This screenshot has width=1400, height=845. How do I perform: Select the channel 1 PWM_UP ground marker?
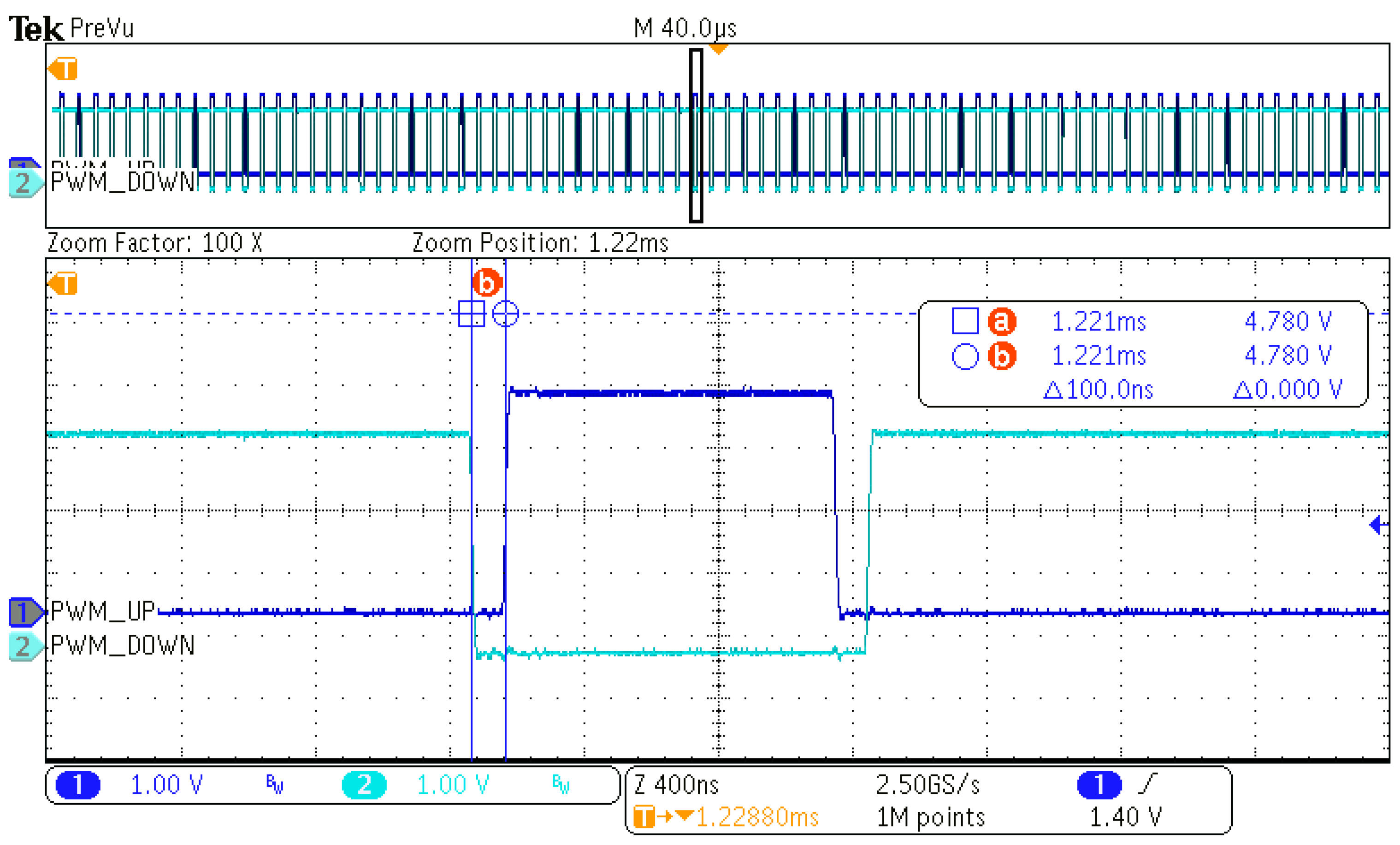click(x=25, y=612)
